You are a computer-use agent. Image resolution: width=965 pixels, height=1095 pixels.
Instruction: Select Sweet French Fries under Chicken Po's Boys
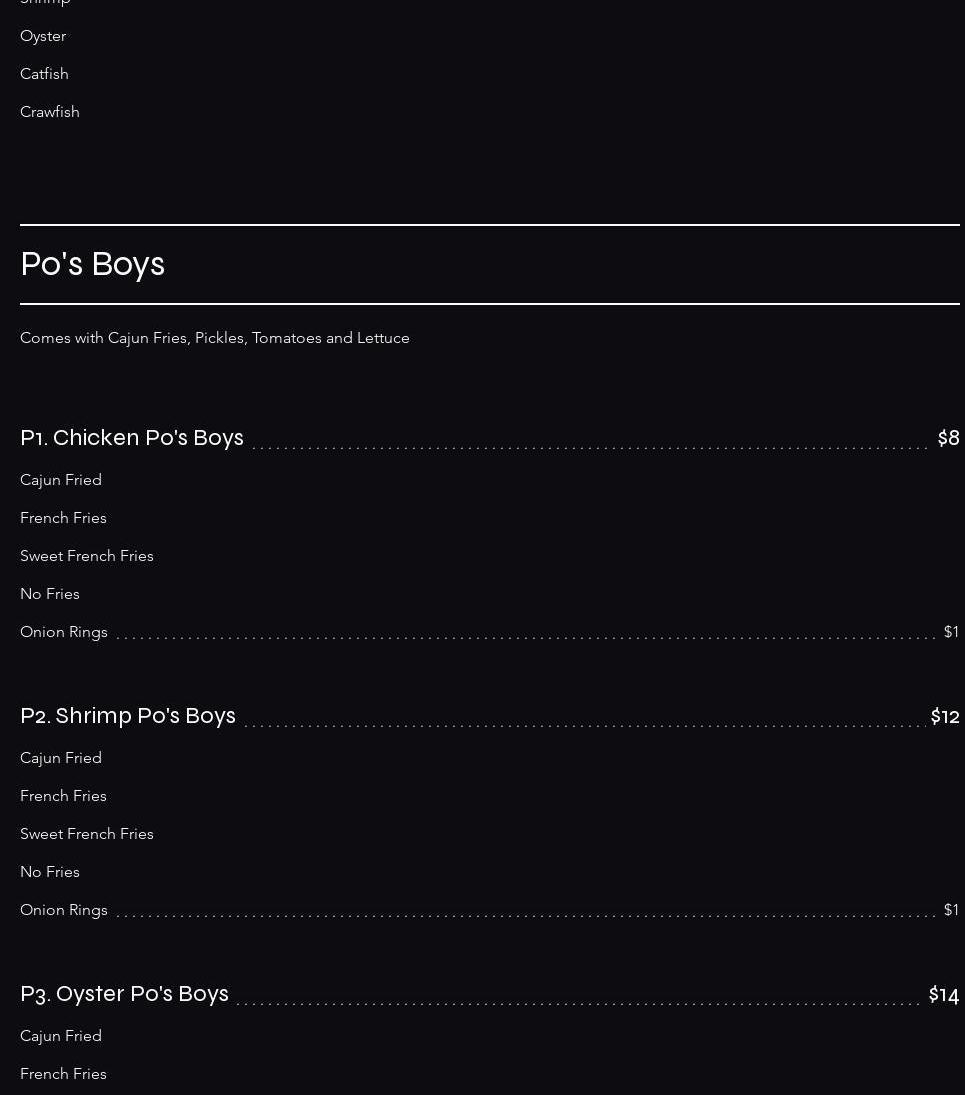coord(87,556)
